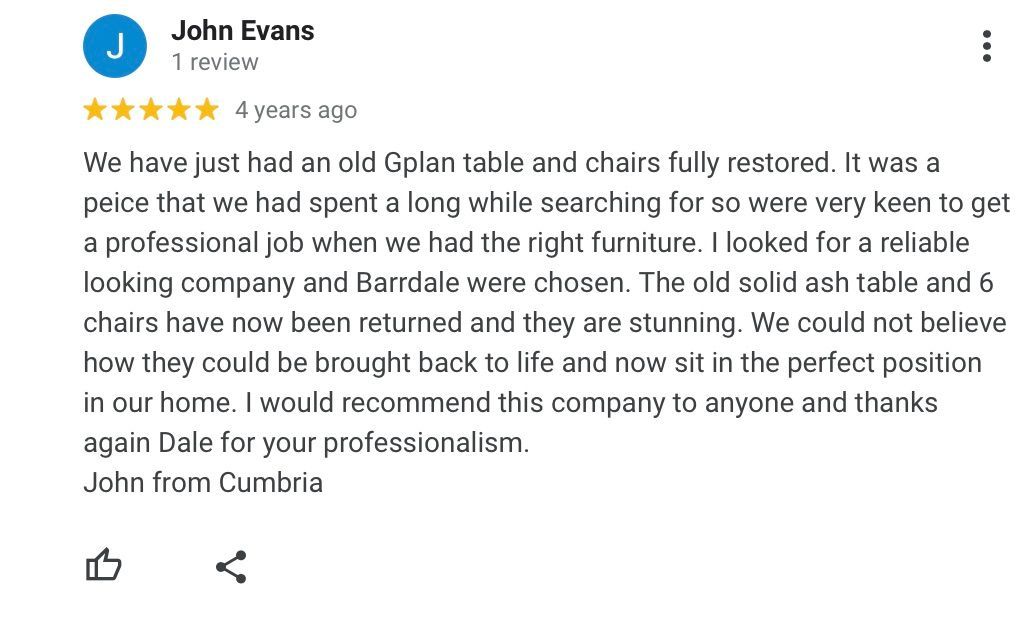1031x624 pixels.
Task: Click the blue J profile avatar
Action: 115,46
